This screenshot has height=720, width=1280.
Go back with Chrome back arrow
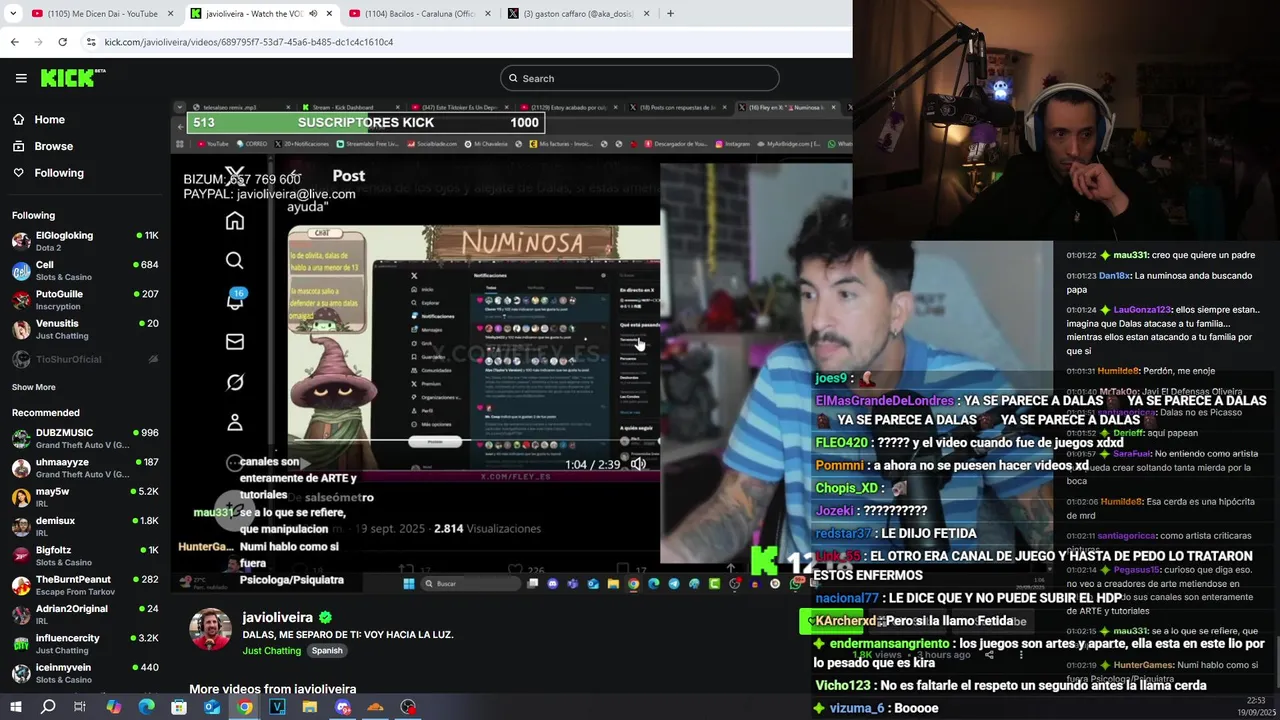(x=14, y=42)
